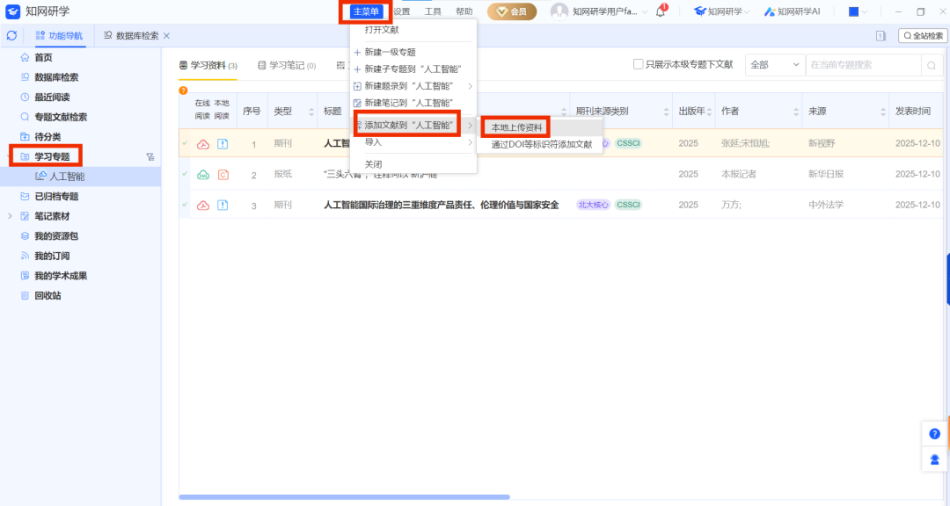Image resolution: width=950 pixels, height=506 pixels.
Task: Click online-read cloud icon in row 1
Action: coord(203,144)
